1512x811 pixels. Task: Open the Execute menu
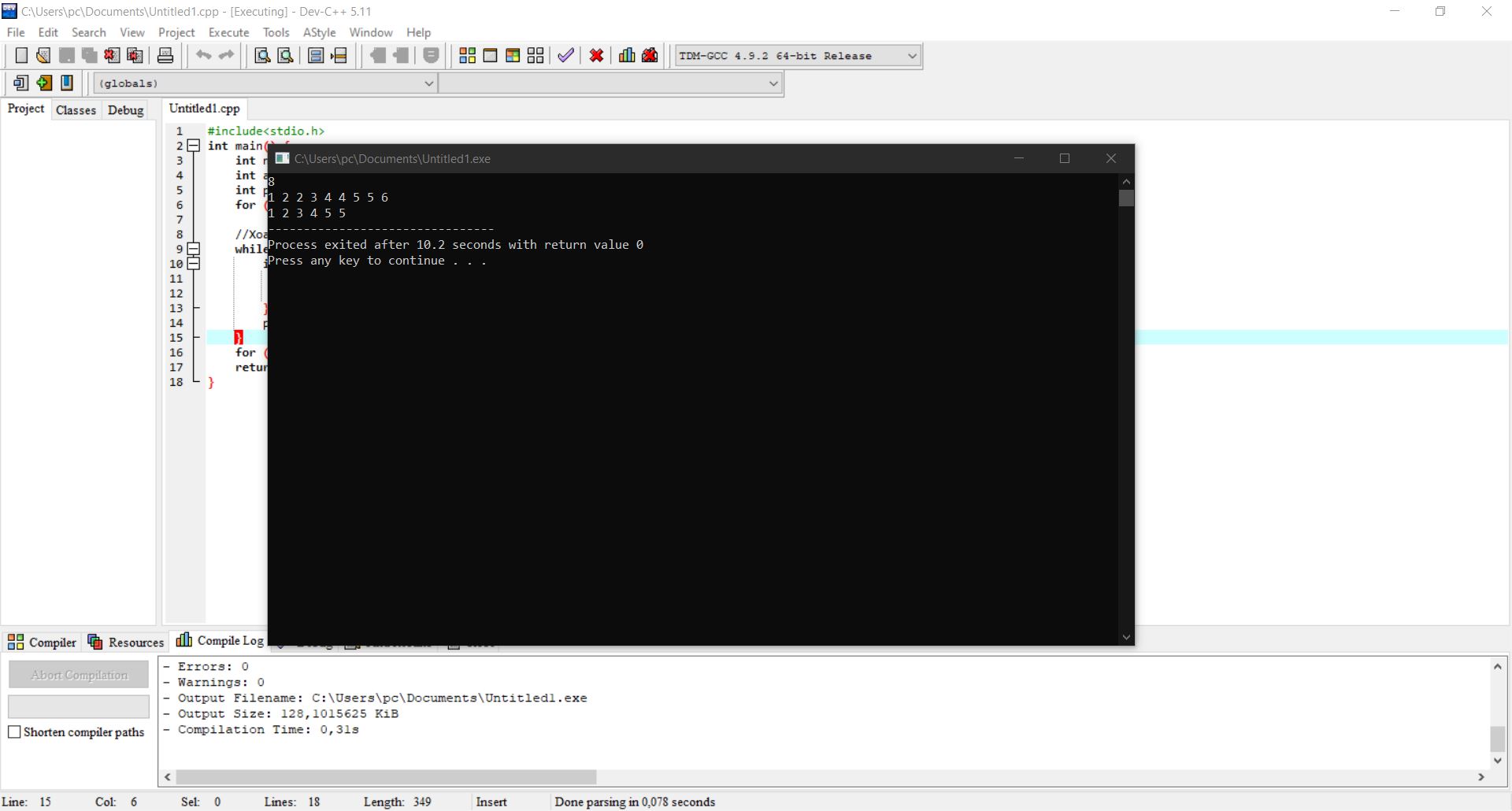(x=228, y=32)
